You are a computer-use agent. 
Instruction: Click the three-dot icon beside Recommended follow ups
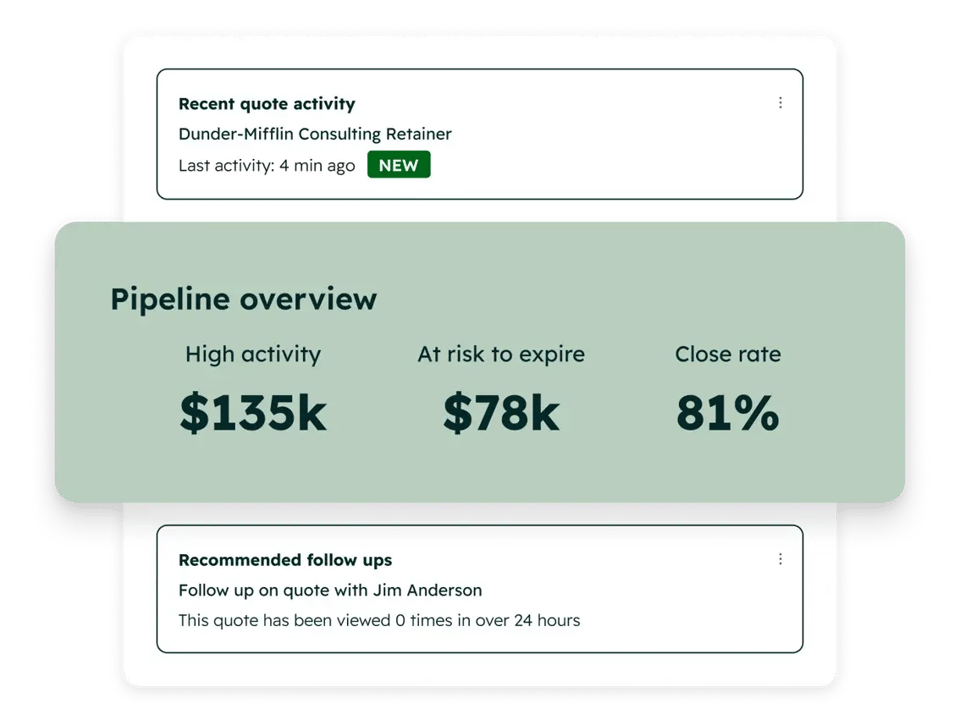[x=780, y=559]
